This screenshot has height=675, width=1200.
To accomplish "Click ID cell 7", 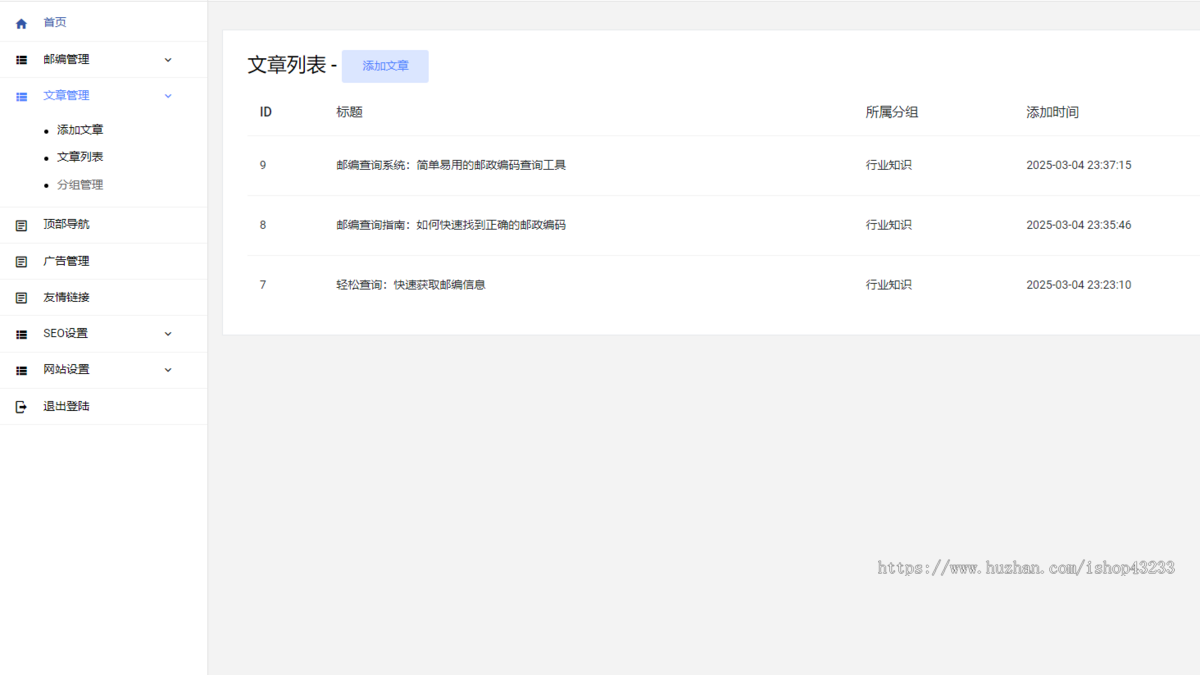I will [x=263, y=285].
